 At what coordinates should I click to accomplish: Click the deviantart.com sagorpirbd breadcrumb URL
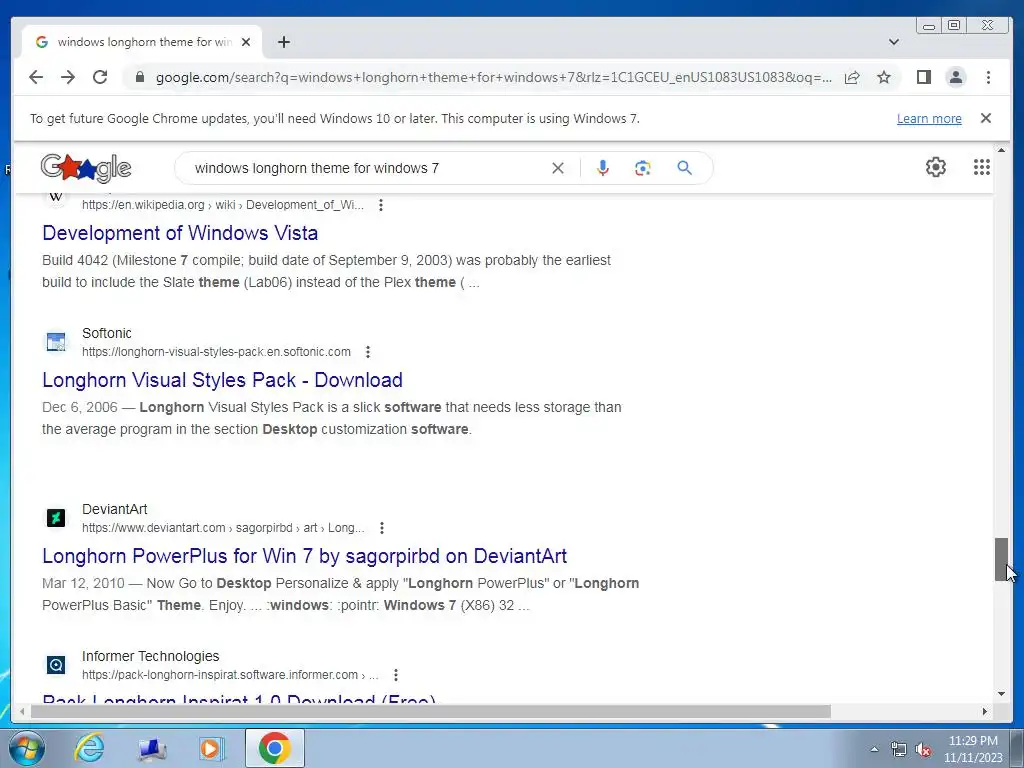click(223, 528)
